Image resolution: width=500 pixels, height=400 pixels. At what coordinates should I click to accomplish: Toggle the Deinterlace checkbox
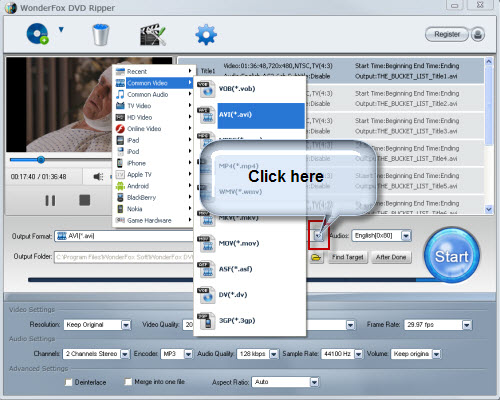69,382
